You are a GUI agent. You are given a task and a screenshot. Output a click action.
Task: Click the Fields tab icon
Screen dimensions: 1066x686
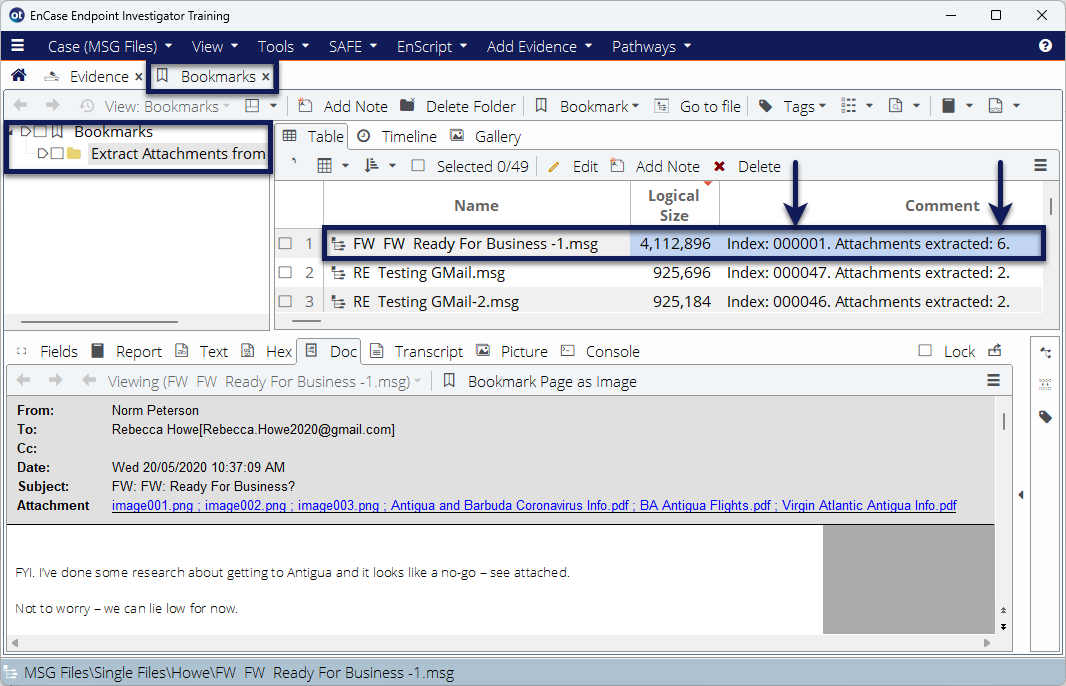pos(22,351)
